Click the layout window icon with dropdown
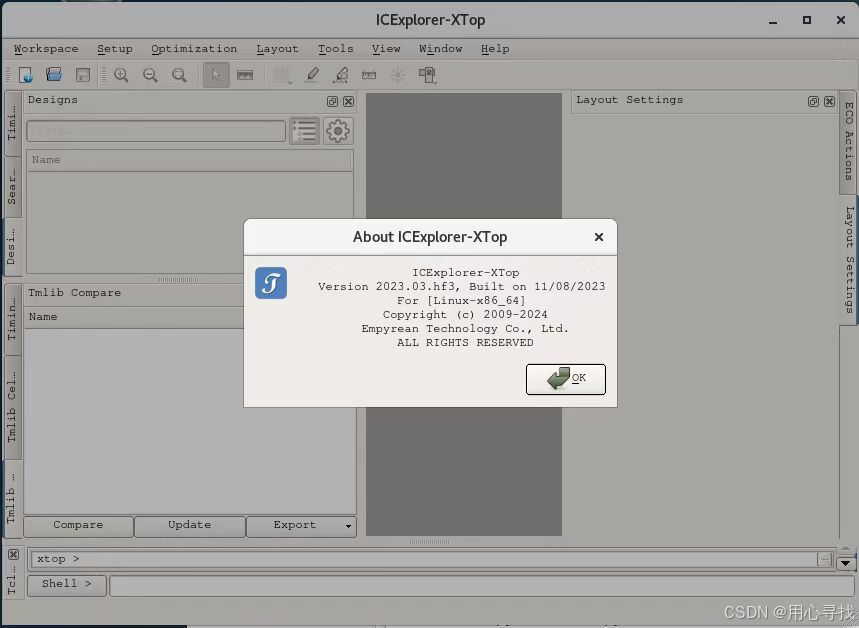Screen dimensions: 859x628 click(x=427, y=75)
